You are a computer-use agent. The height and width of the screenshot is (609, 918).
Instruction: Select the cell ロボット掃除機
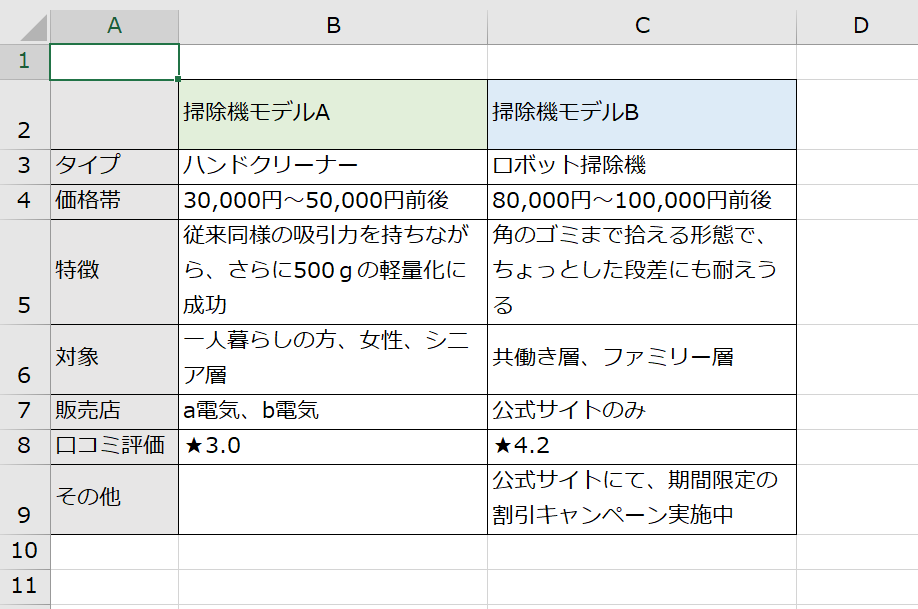tap(642, 167)
